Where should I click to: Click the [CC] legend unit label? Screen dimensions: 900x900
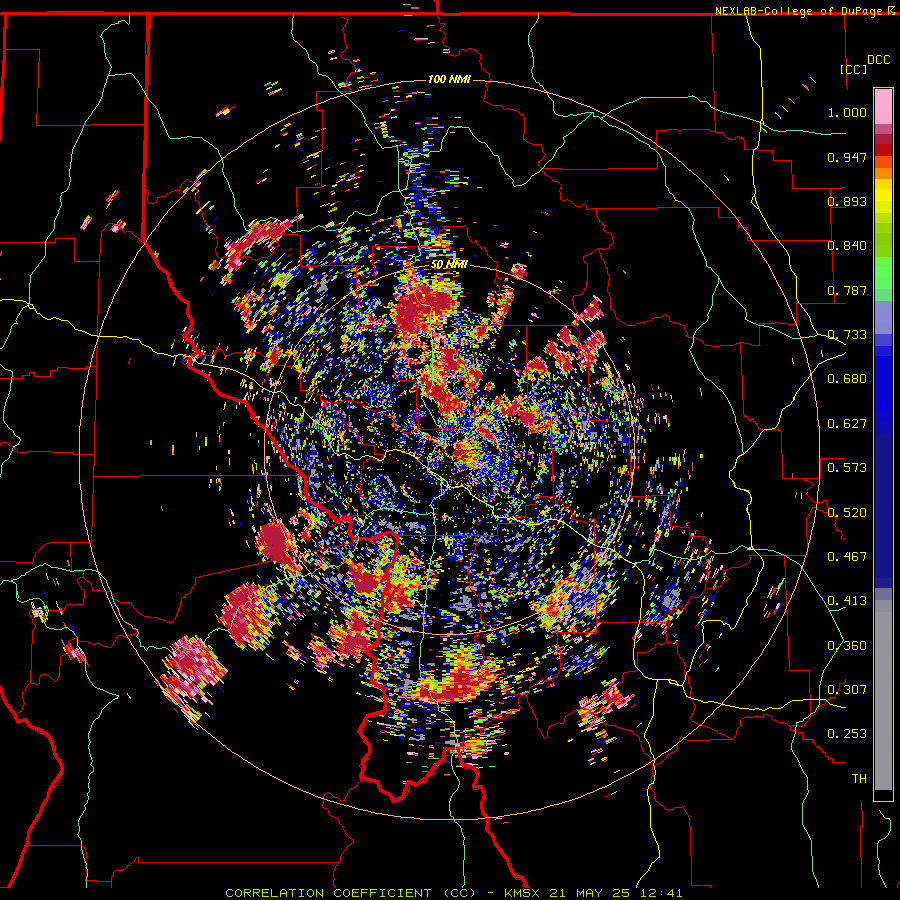(x=854, y=69)
